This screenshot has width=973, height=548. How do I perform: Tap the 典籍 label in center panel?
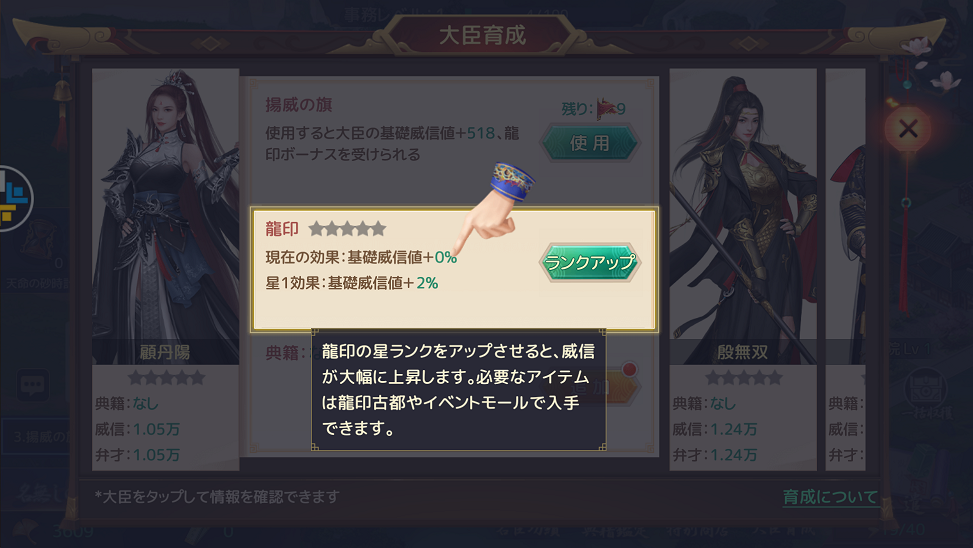[282, 353]
